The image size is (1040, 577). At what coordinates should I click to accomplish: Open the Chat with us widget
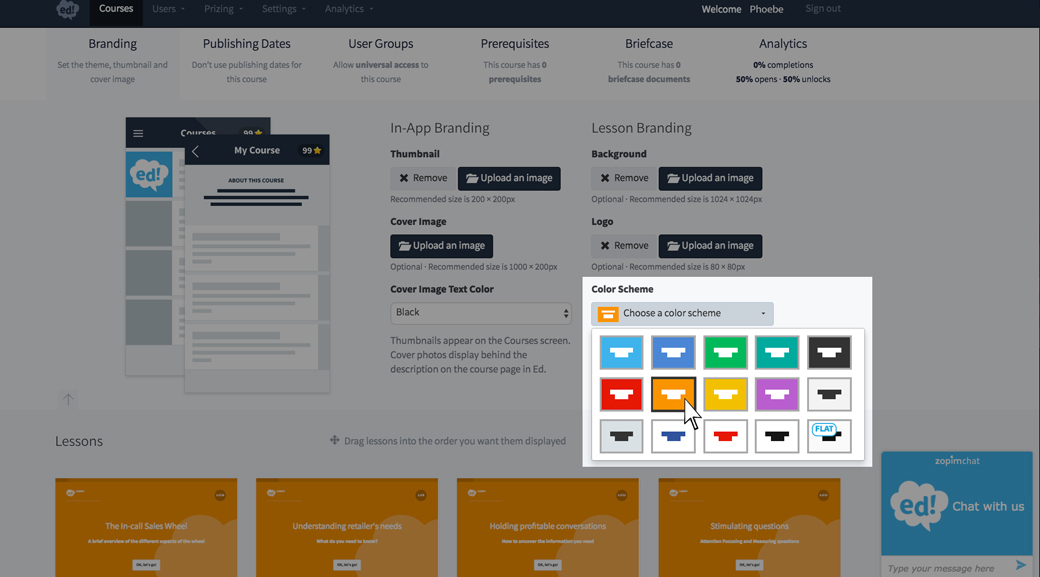956,506
